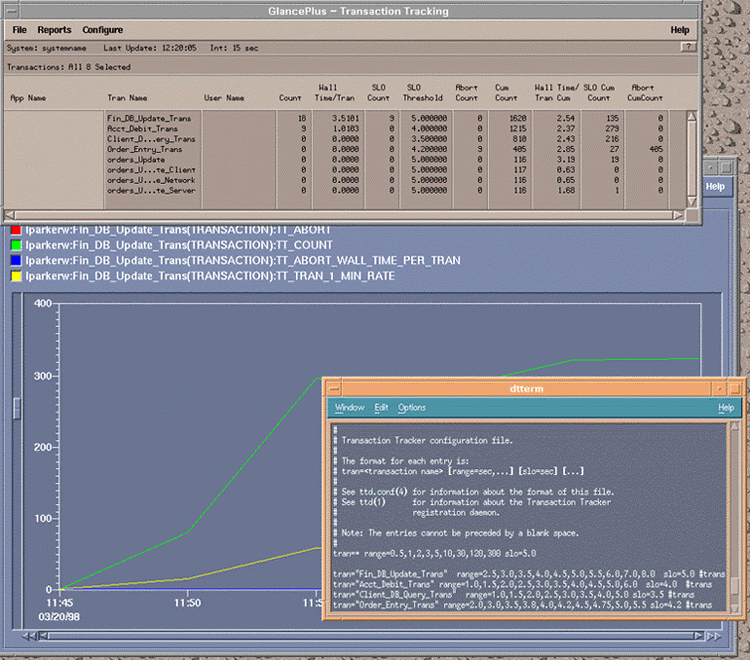Open the Options menu in dtterm
Viewport: 750px width, 660px height.
(x=412, y=408)
